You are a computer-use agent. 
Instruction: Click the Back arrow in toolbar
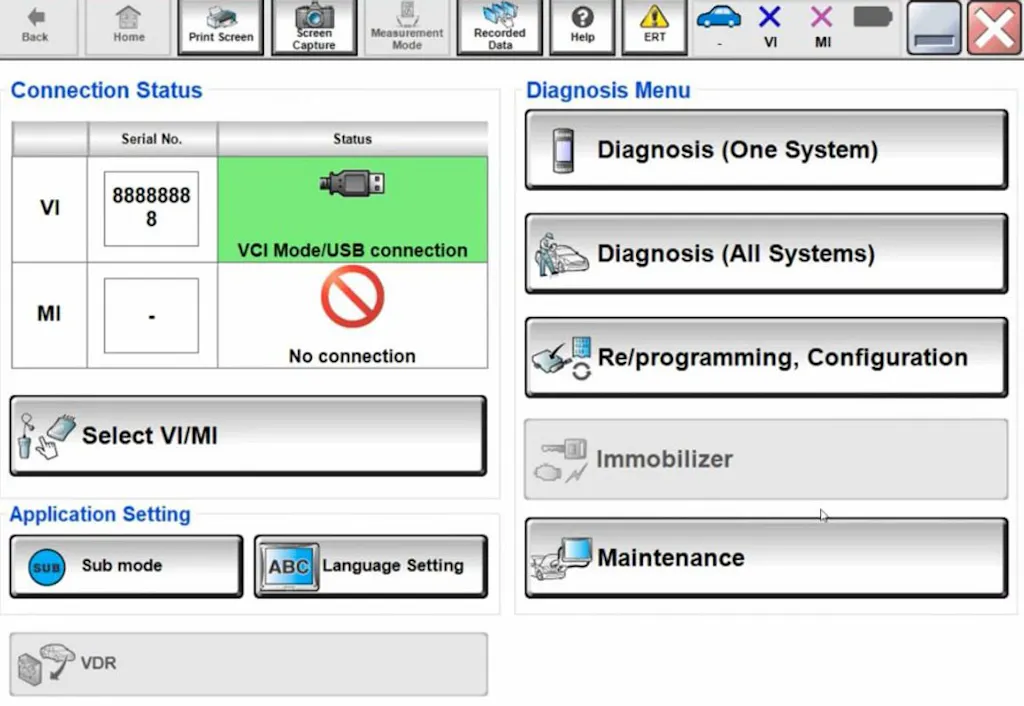[x=36, y=26]
